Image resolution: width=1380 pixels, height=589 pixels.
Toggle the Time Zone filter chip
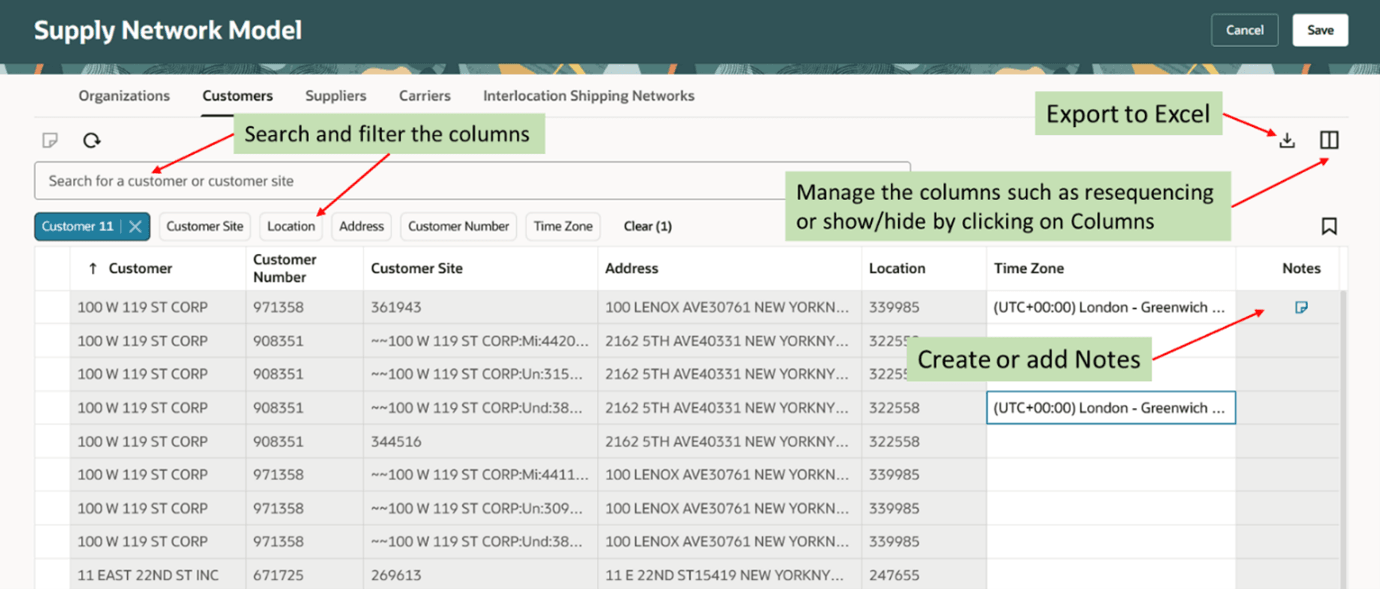(x=562, y=226)
